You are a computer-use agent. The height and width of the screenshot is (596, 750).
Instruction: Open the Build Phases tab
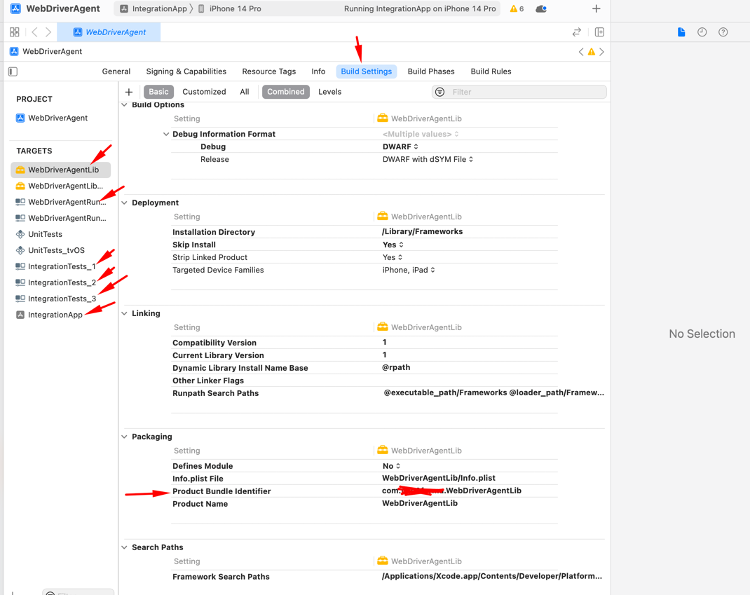click(x=430, y=71)
